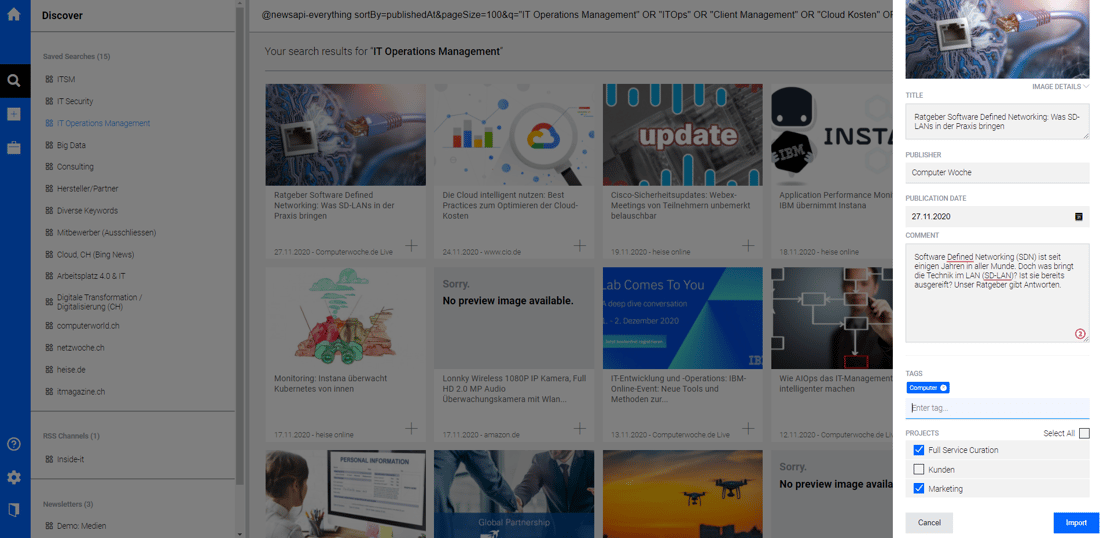Open the calendar picker for publication date
Viewport: 1100px width, 538px height.
tap(1079, 216)
